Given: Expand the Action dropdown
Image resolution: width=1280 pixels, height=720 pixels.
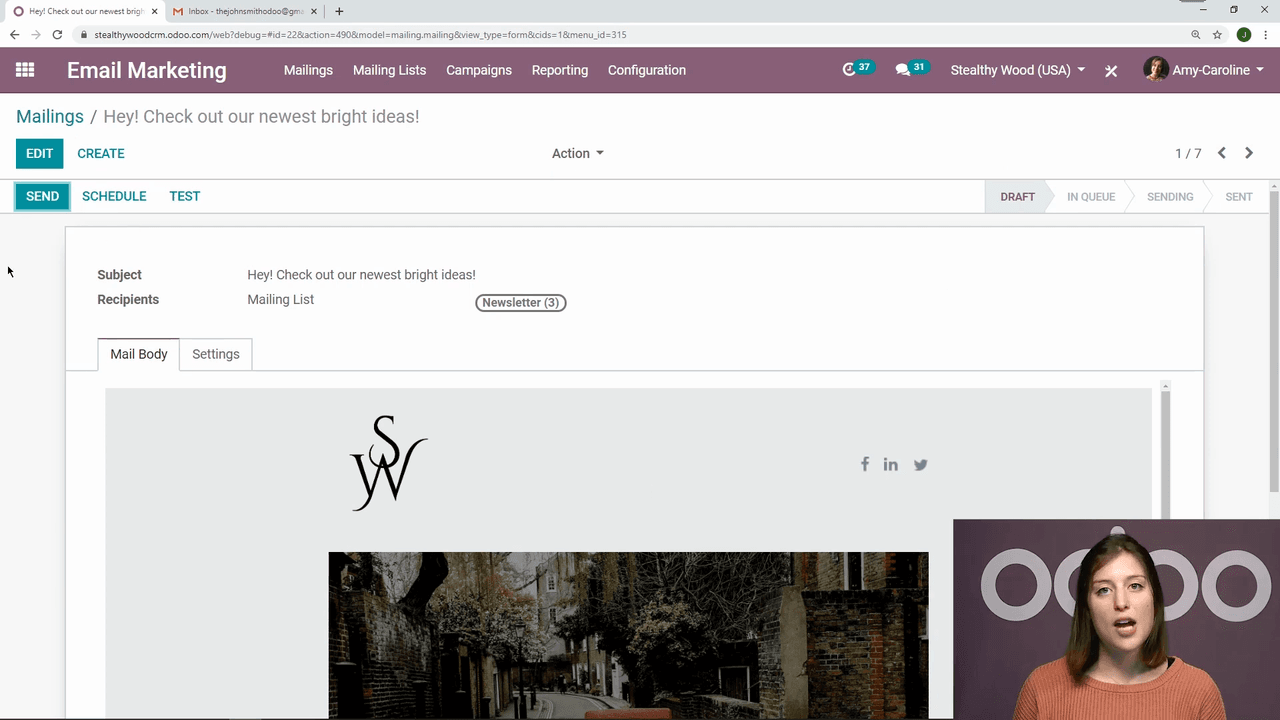Looking at the screenshot, I should point(577,153).
